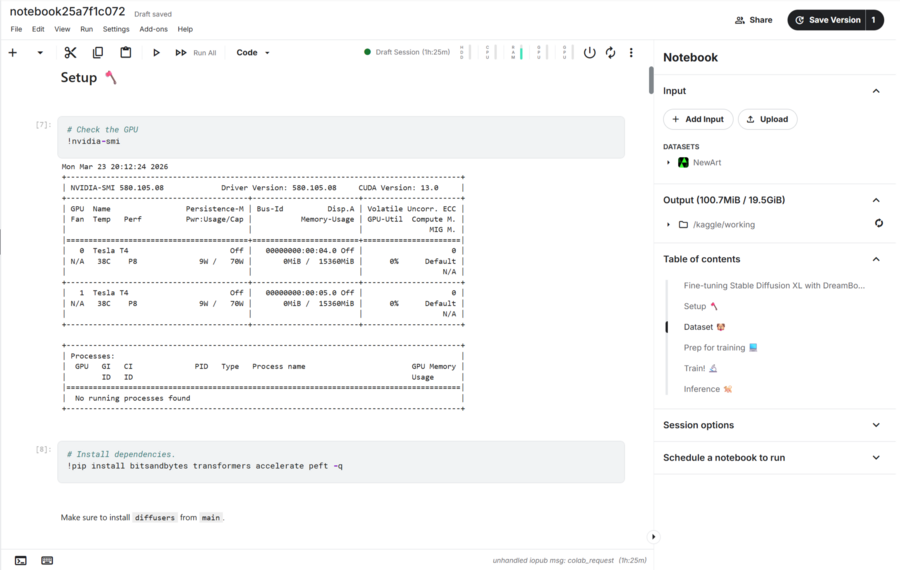Click the Upload button
Screen dimensions: 900x570
click(767, 119)
